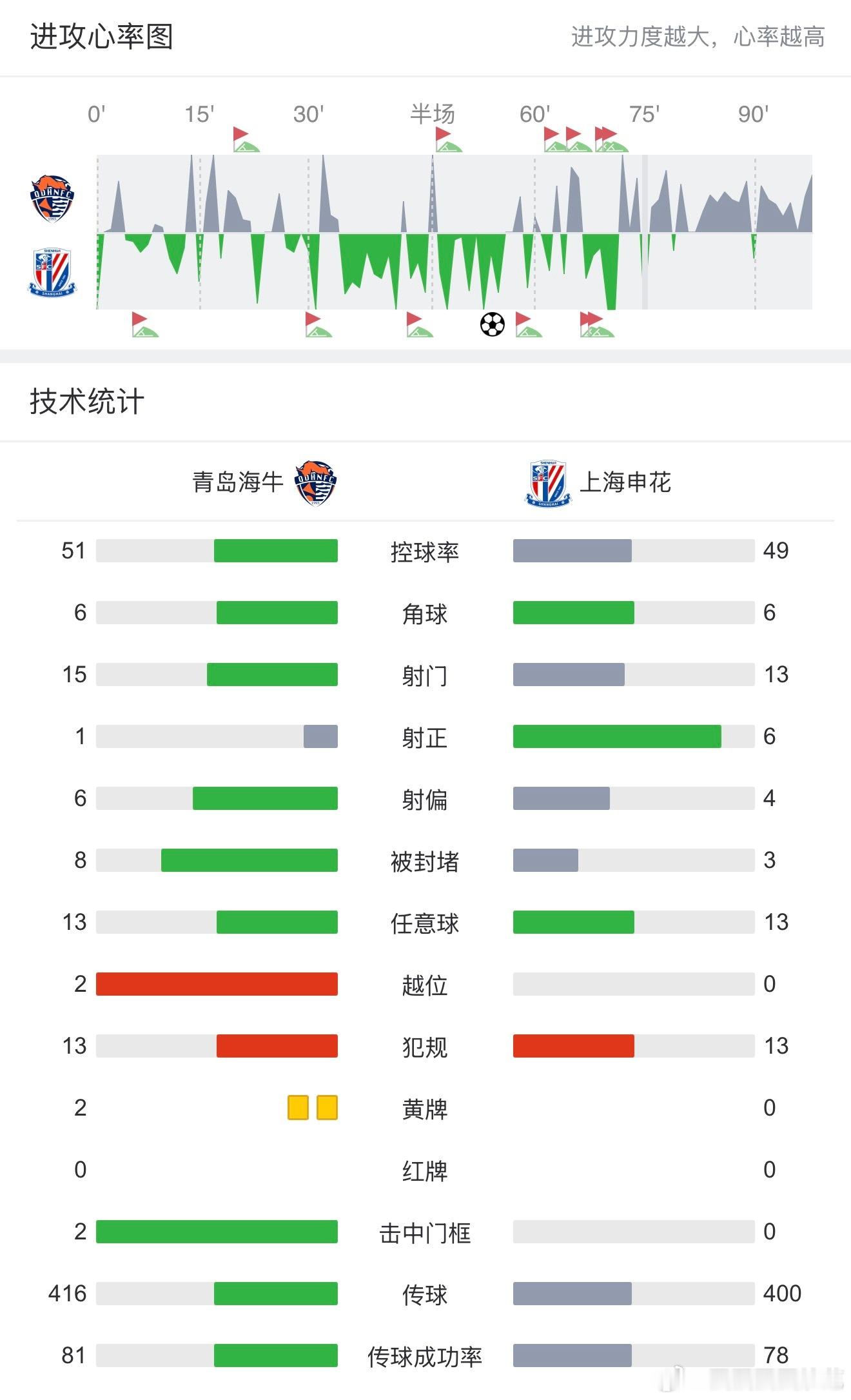This screenshot has width=851, height=1400.
Task: Select the 青岛海牛 team name
Action: click(x=238, y=482)
